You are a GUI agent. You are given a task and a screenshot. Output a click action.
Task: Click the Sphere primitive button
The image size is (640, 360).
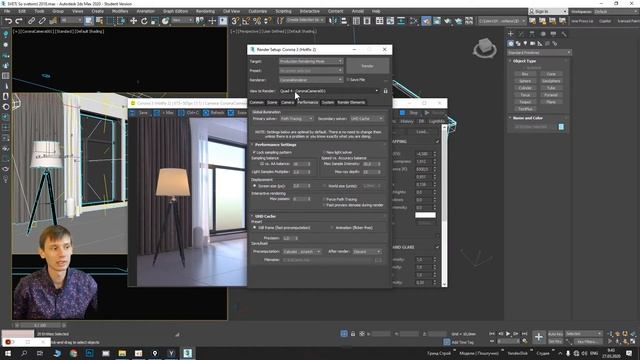525,81
